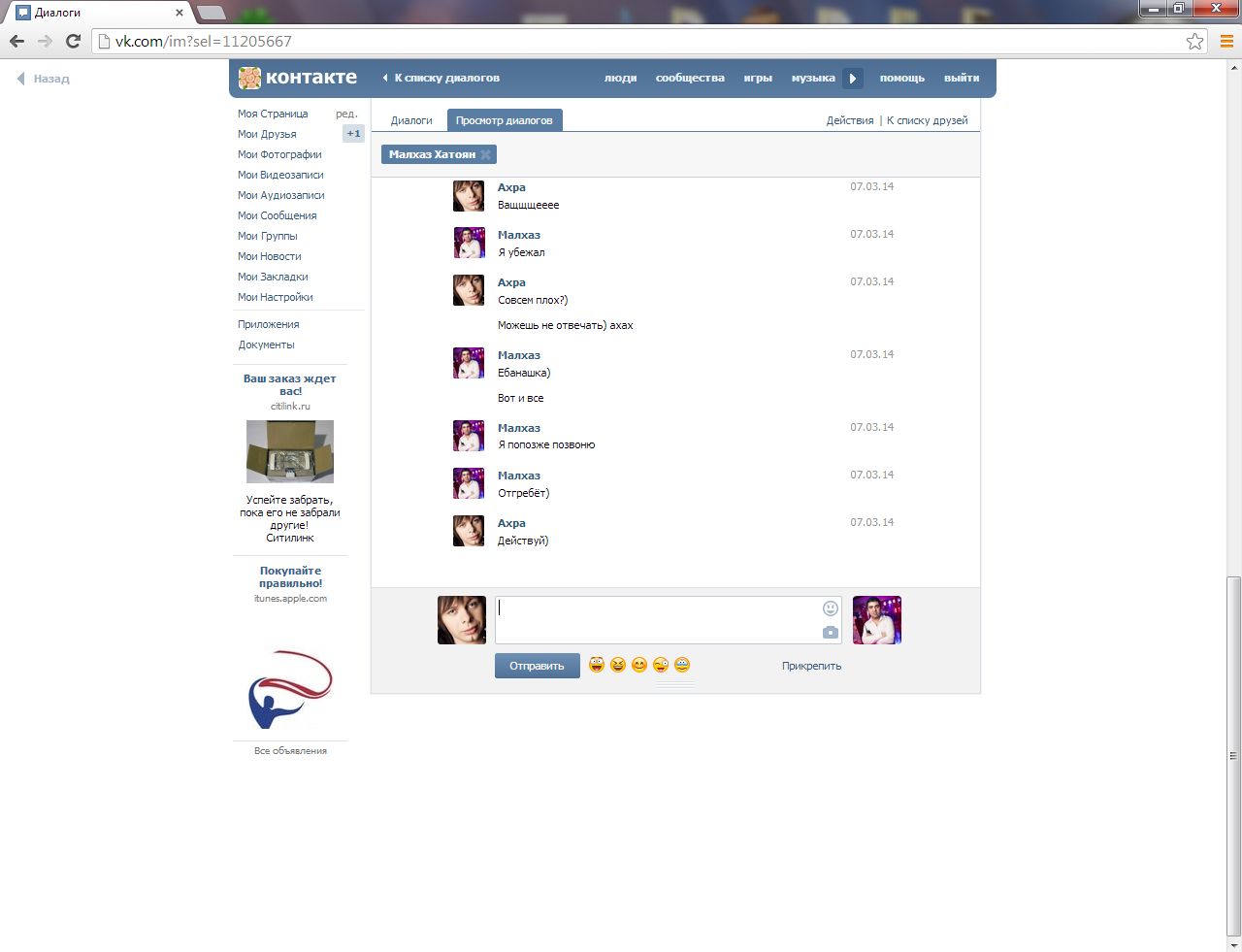1242x952 pixels.
Task: Insert the first grinning emoji
Action: click(x=597, y=665)
